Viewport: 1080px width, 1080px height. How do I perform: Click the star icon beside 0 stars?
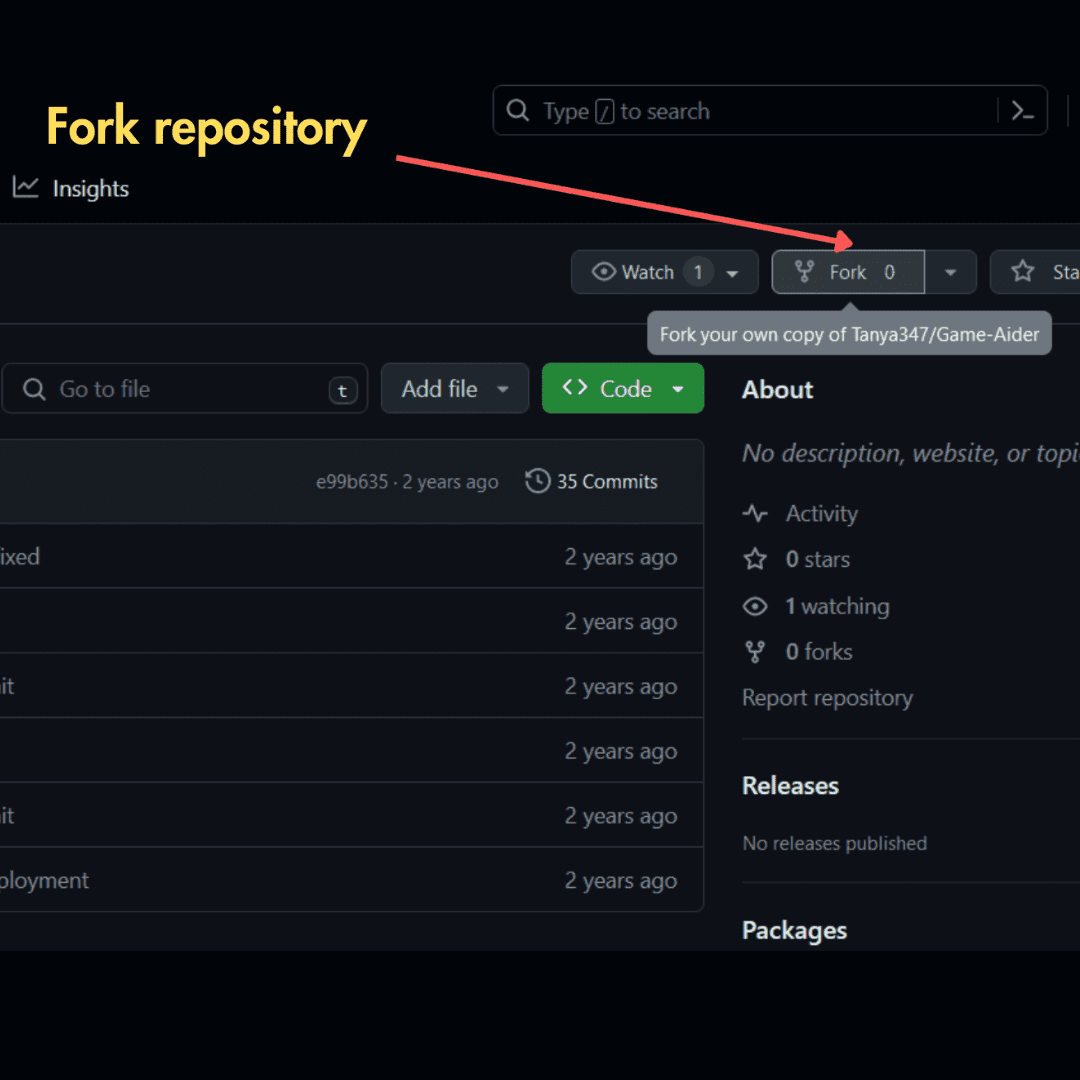755,559
